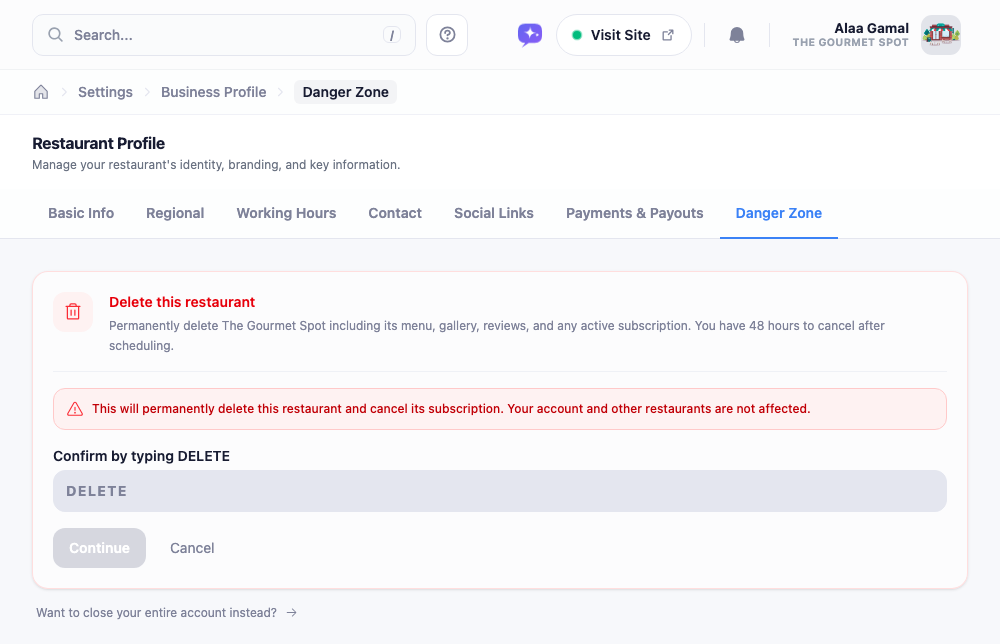Click the warning triangle icon in alert

75,409
